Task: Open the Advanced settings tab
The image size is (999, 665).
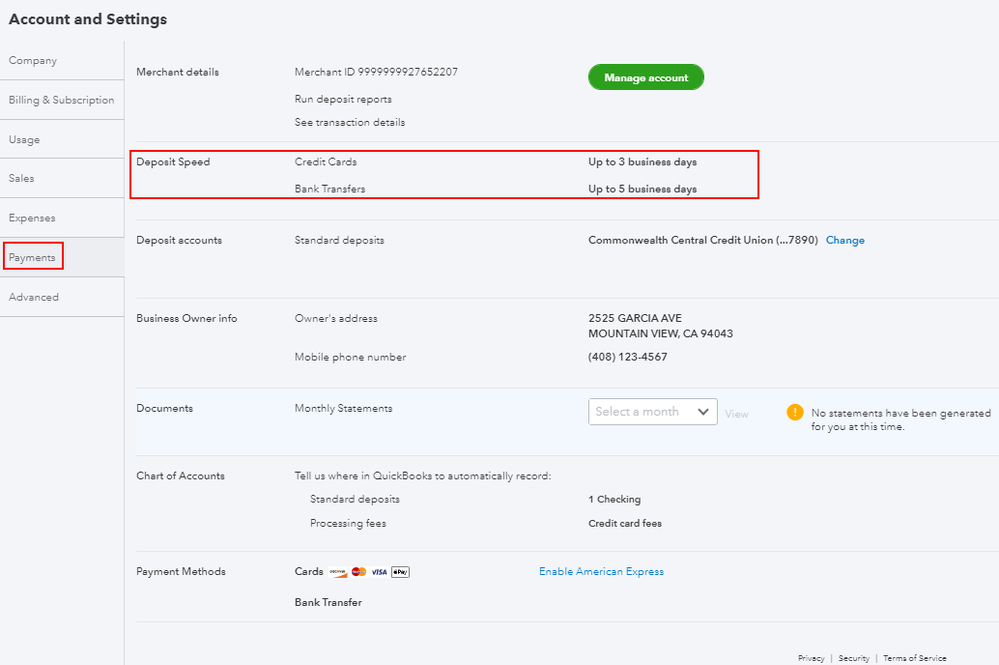Action: click(34, 297)
